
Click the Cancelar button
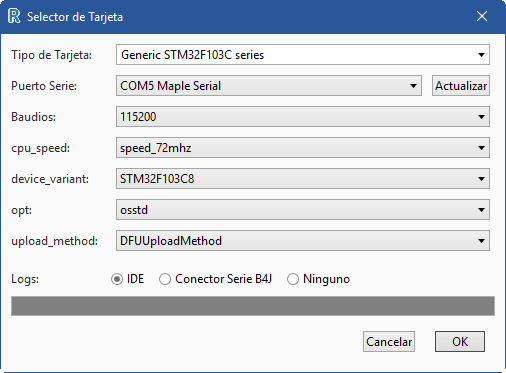point(389,341)
